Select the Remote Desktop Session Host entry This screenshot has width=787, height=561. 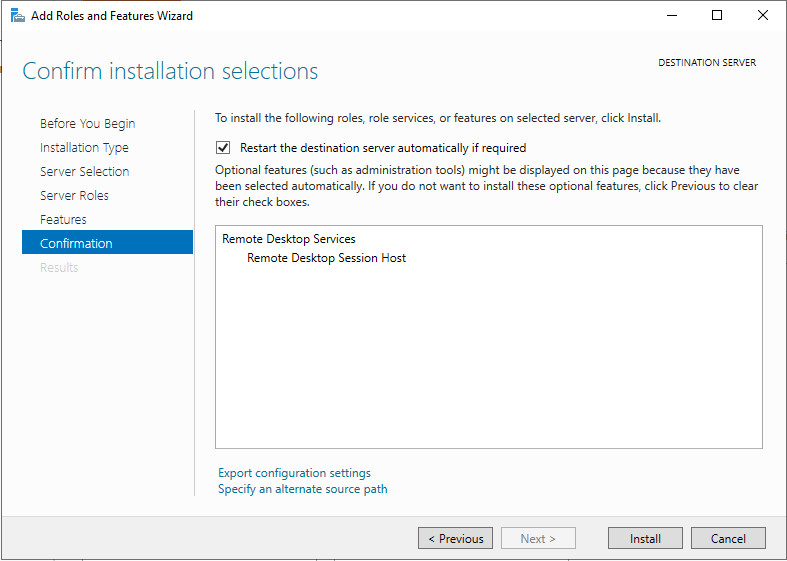point(326,258)
